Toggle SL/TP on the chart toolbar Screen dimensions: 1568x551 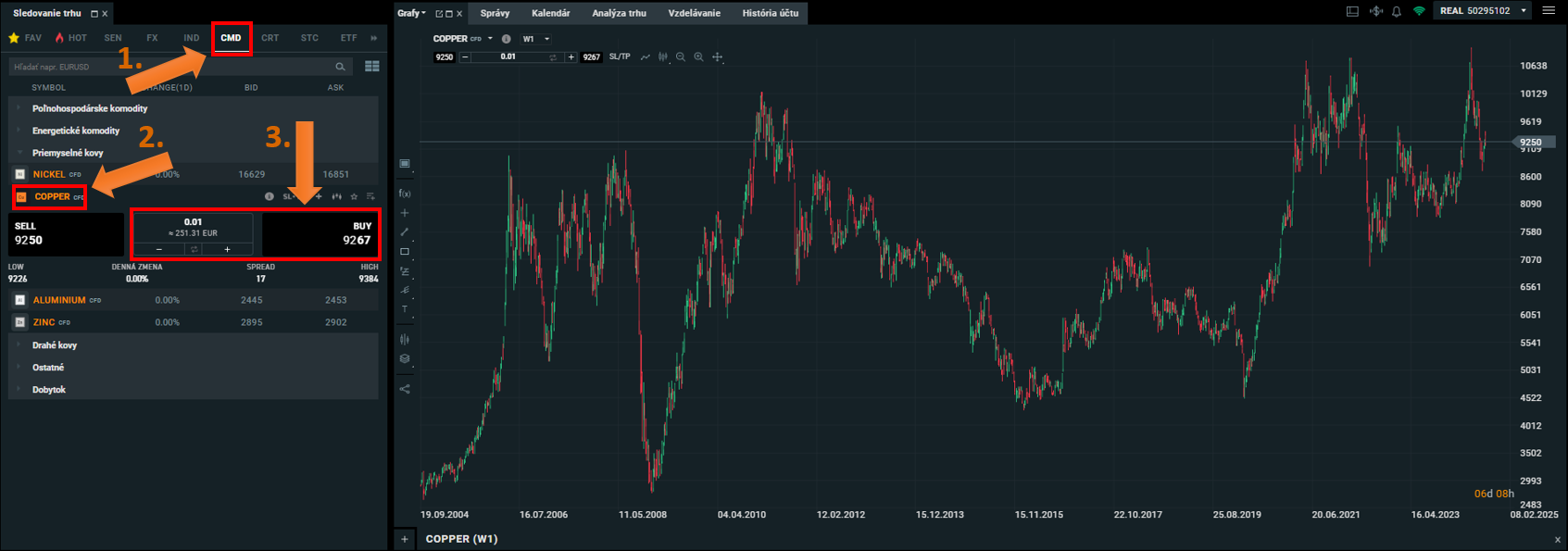tap(620, 57)
